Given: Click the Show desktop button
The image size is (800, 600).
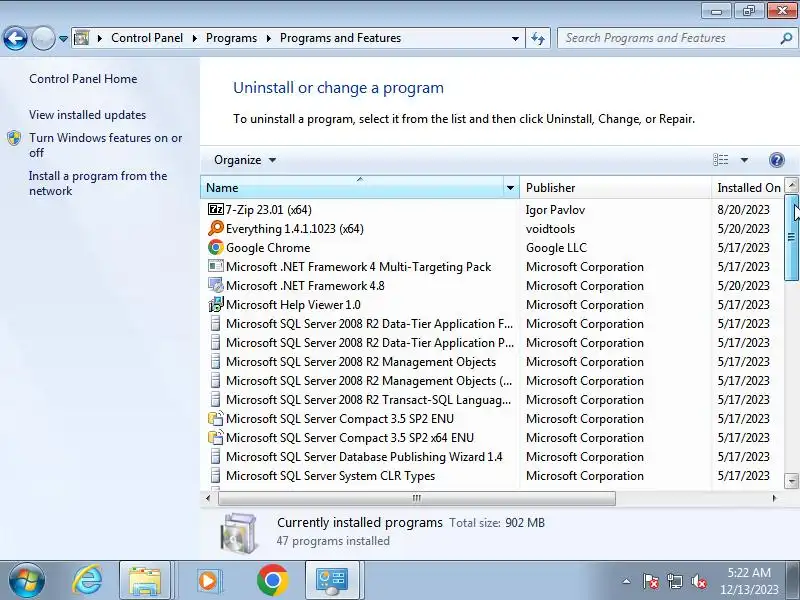Looking at the screenshot, I should pos(794,581).
